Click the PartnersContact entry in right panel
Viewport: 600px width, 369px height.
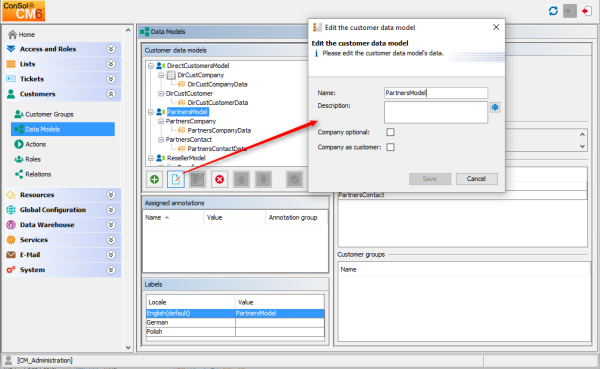click(x=462, y=195)
